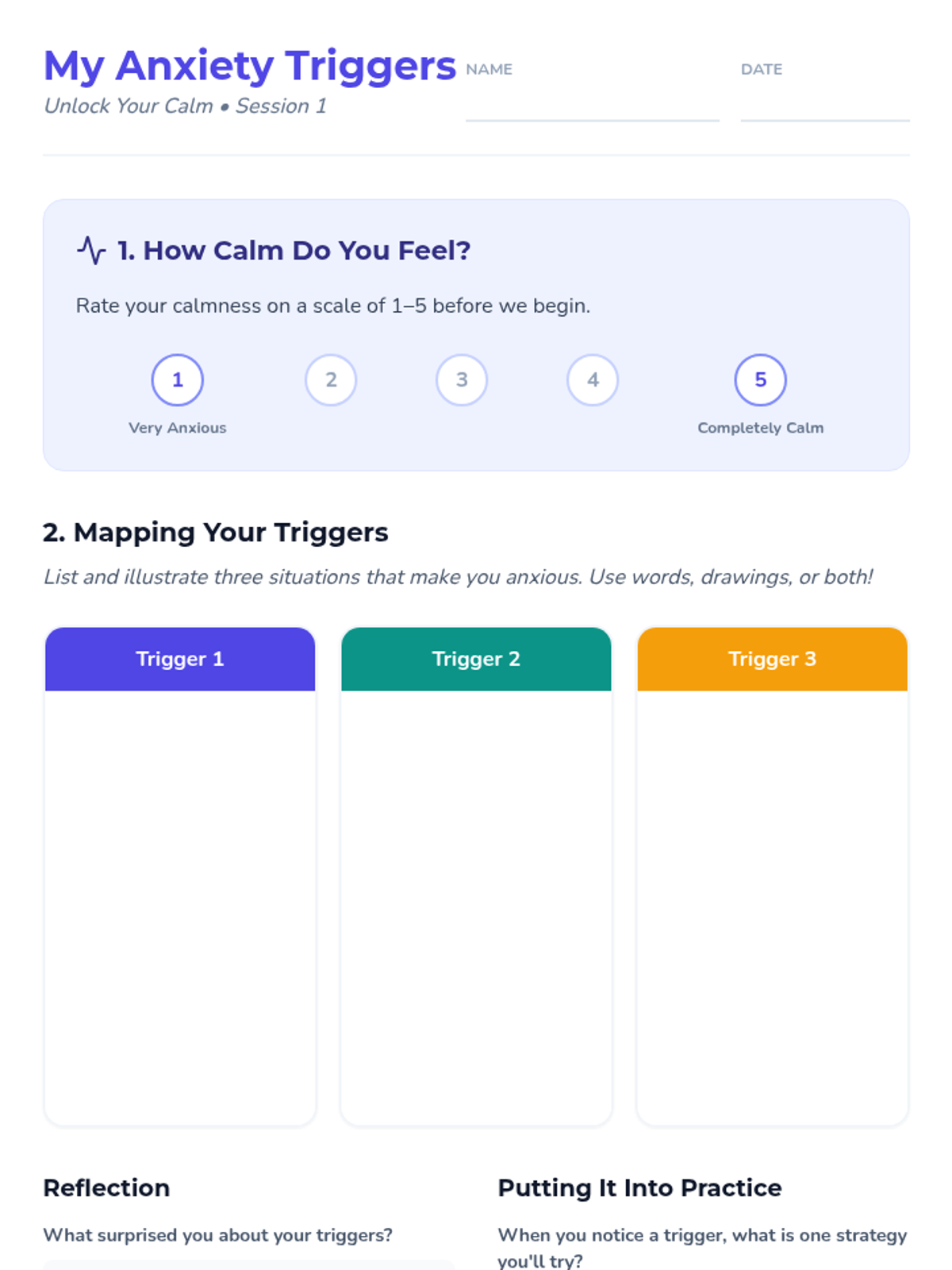
Task: Click the Reflection section heading
Action: [x=106, y=1188]
